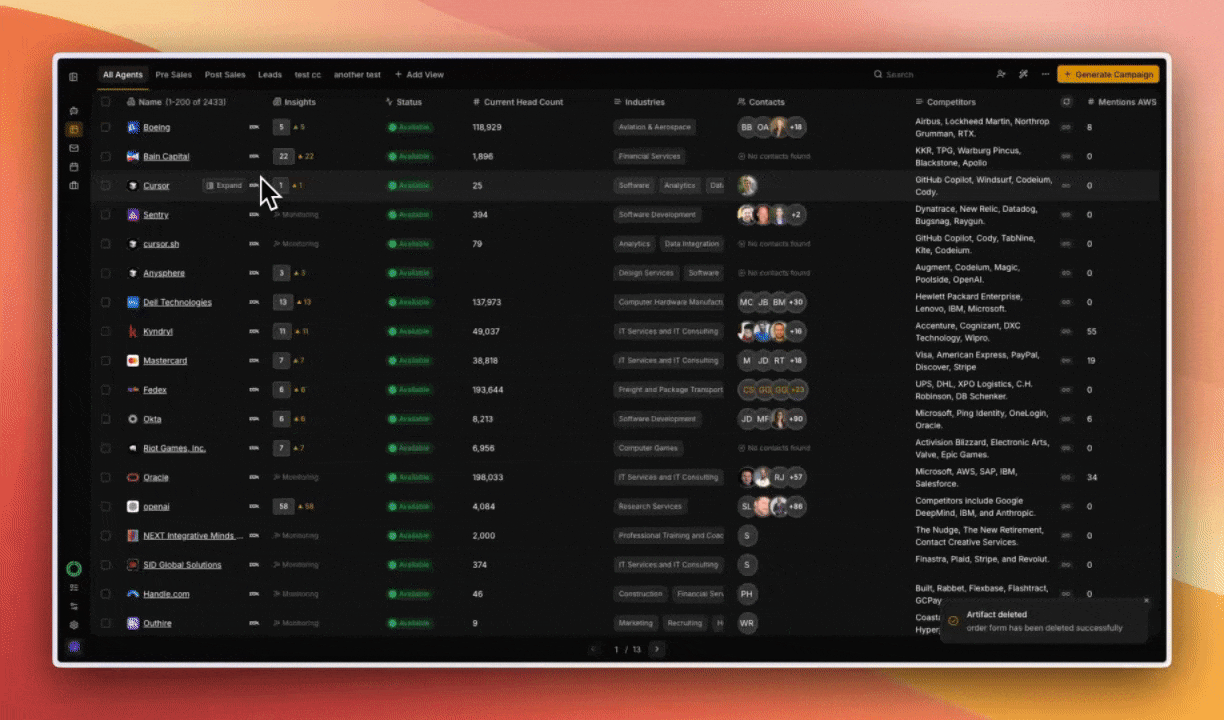The width and height of the screenshot is (1224, 720).
Task: Switch to the Pre Sales tab
Action: (x=173, y=75)
